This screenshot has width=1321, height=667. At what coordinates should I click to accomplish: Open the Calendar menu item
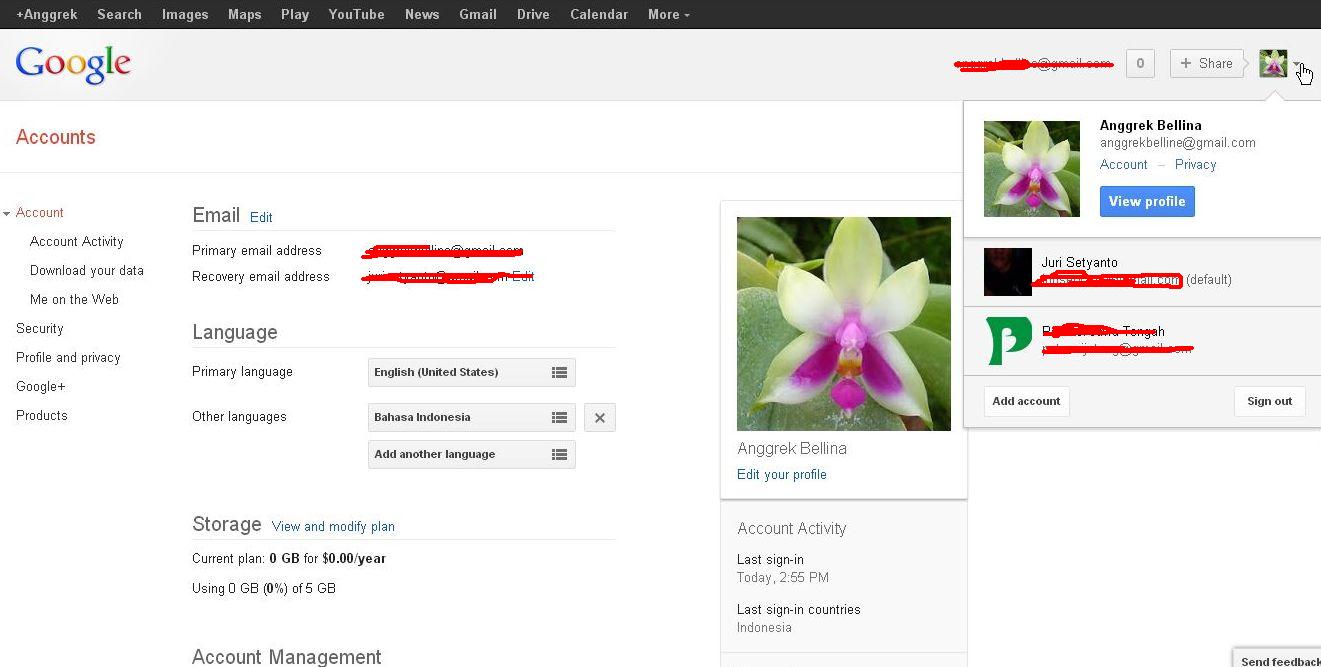[x=598, y=14]
